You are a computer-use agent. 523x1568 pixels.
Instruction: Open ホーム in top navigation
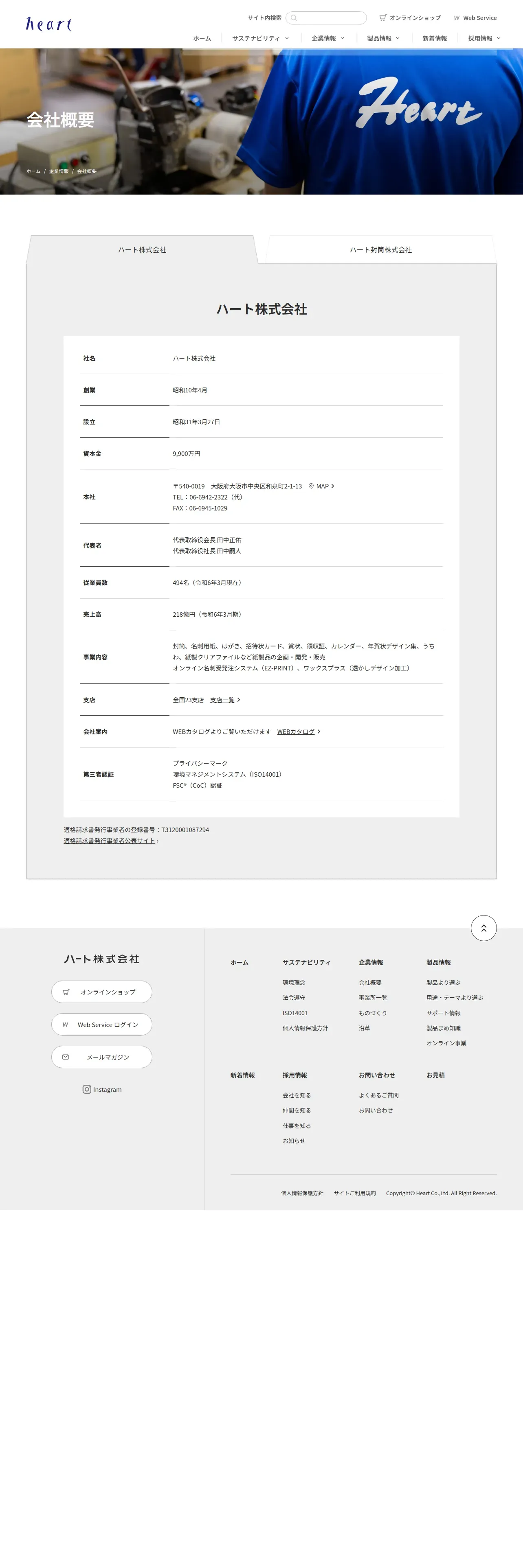point(202,38)
